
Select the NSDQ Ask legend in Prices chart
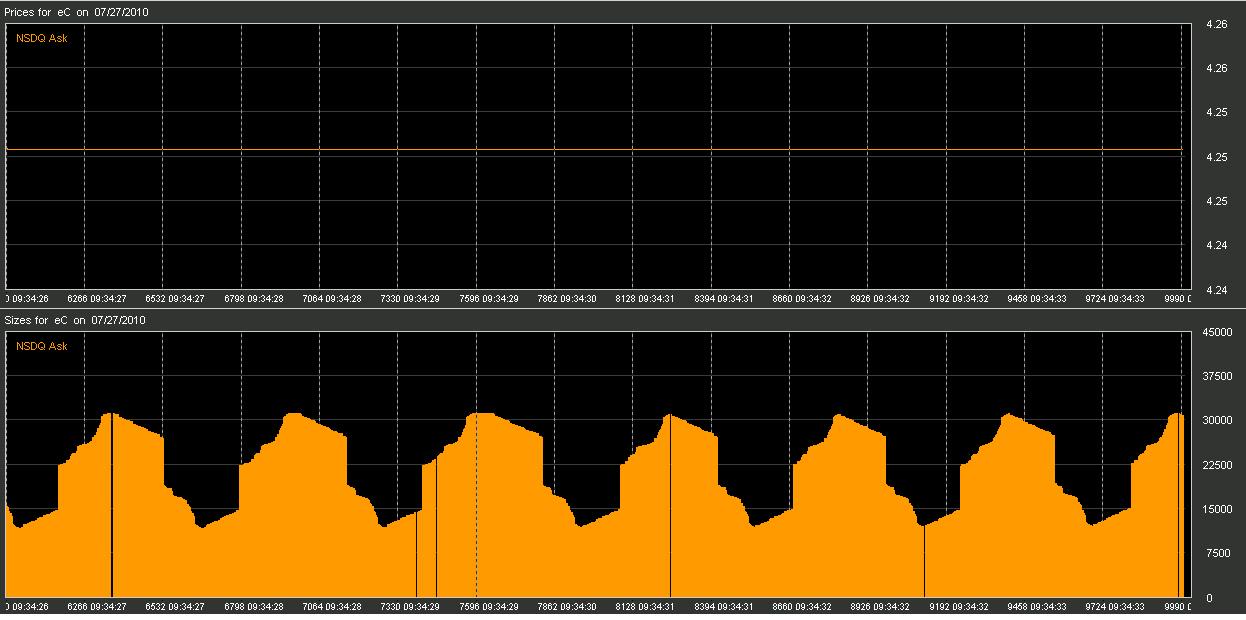(x=42, y=38)
